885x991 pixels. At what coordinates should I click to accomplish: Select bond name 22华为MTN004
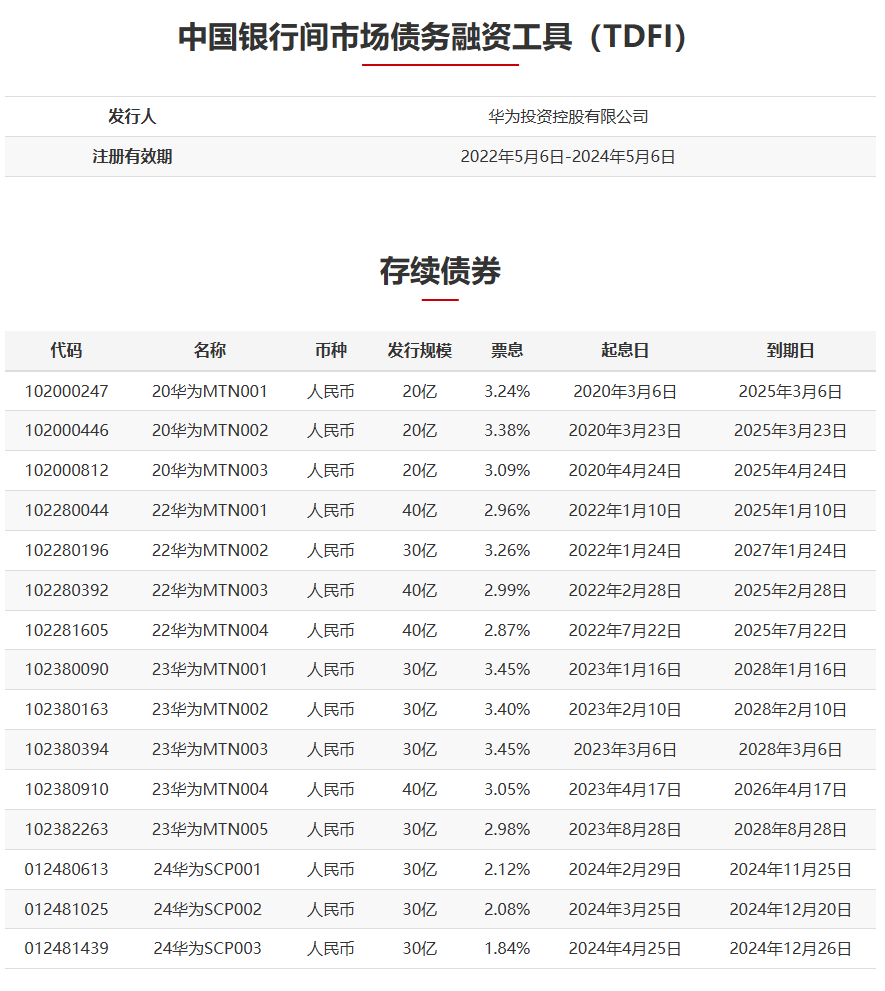[210, 631]
